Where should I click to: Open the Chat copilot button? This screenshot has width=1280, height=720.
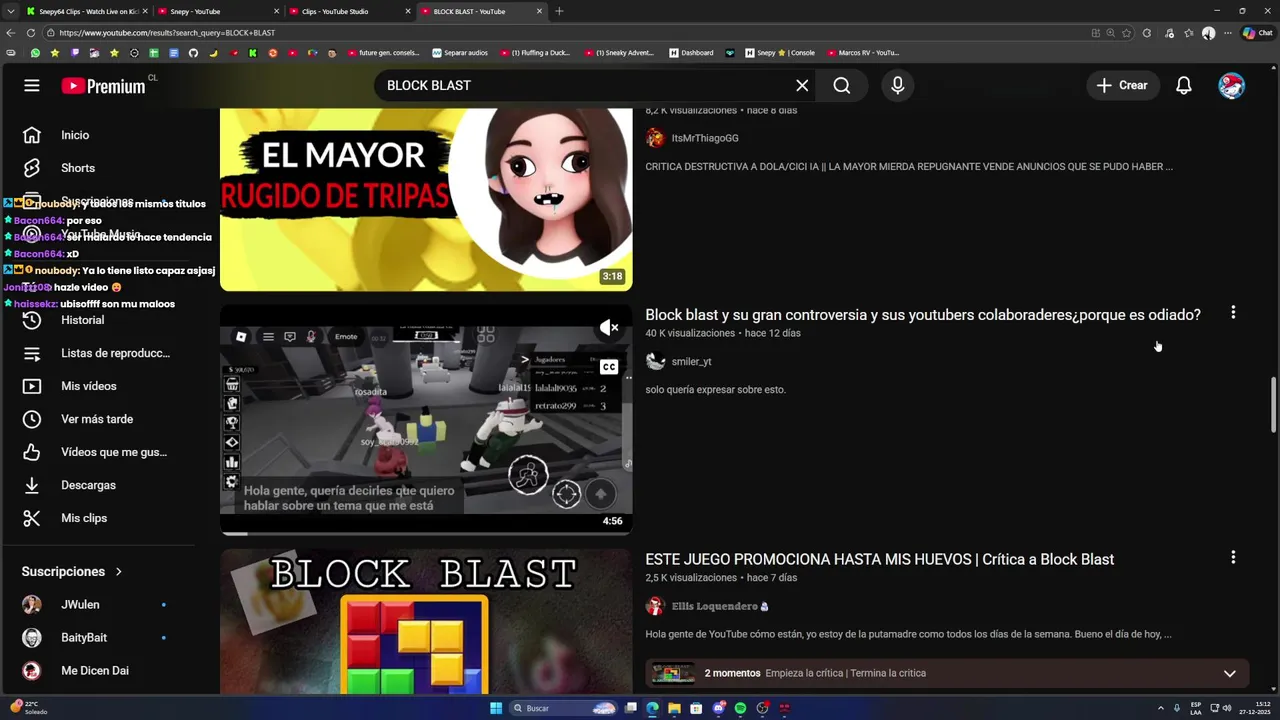(1257, 32)
